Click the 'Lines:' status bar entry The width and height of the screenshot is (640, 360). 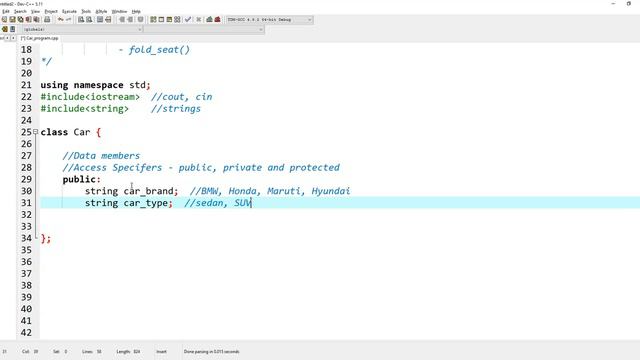point(92,351)
